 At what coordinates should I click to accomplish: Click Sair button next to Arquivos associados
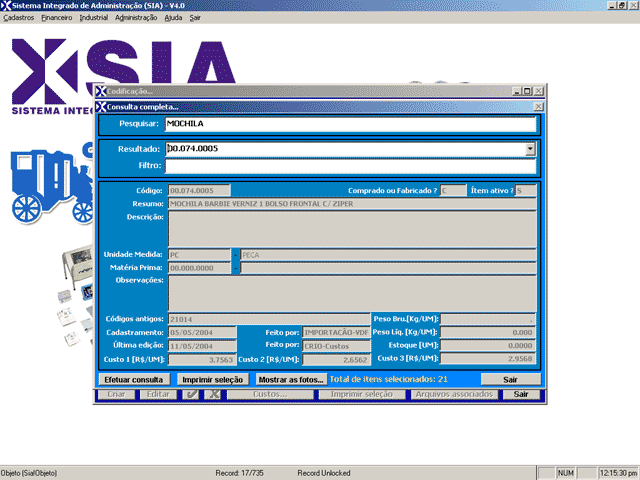tap(520, 395)
